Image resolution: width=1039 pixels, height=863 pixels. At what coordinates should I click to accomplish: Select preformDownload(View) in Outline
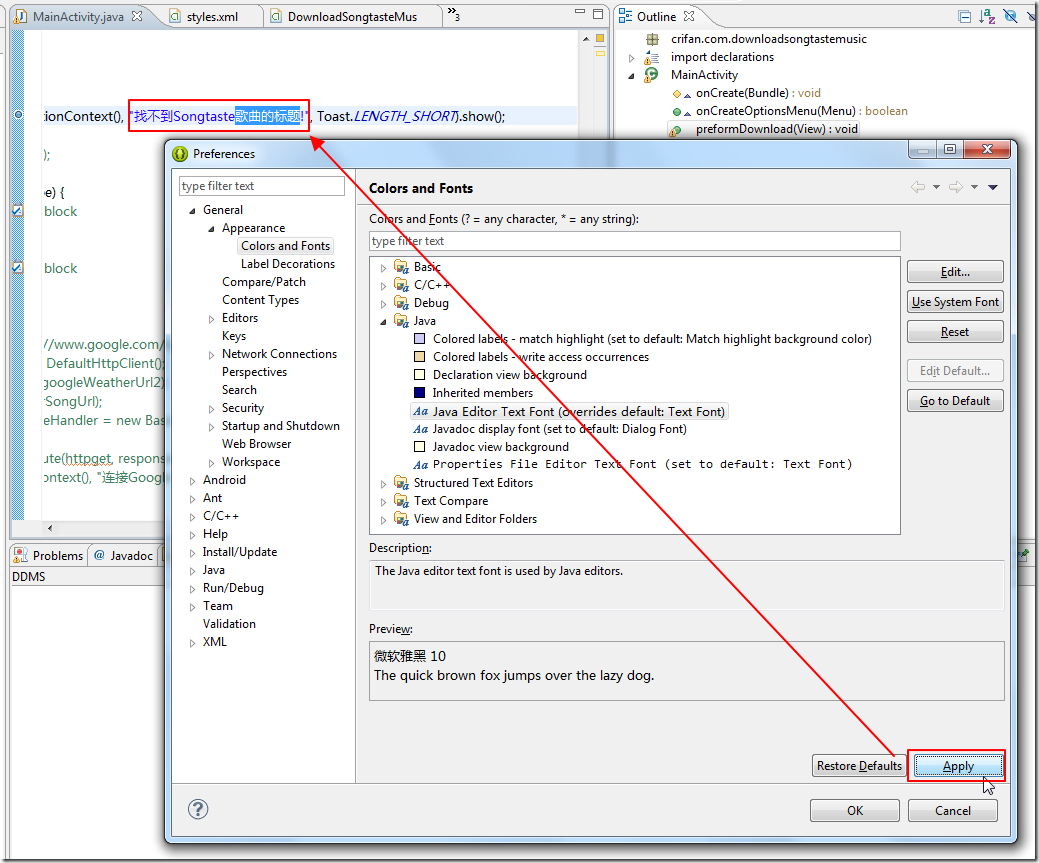click(x=776, y=129)
